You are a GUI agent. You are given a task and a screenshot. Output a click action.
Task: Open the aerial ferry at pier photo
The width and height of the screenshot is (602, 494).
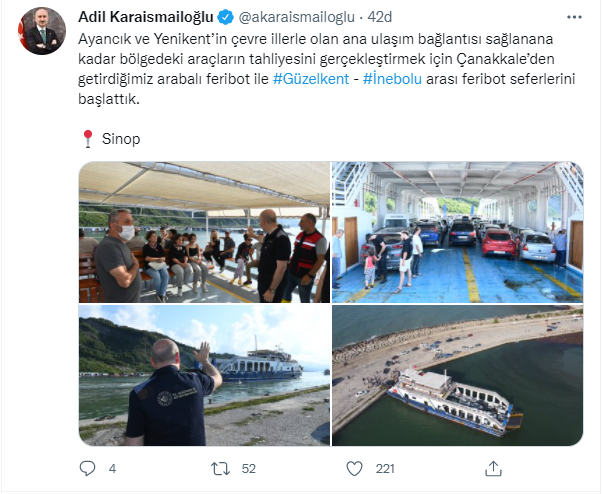458,375
